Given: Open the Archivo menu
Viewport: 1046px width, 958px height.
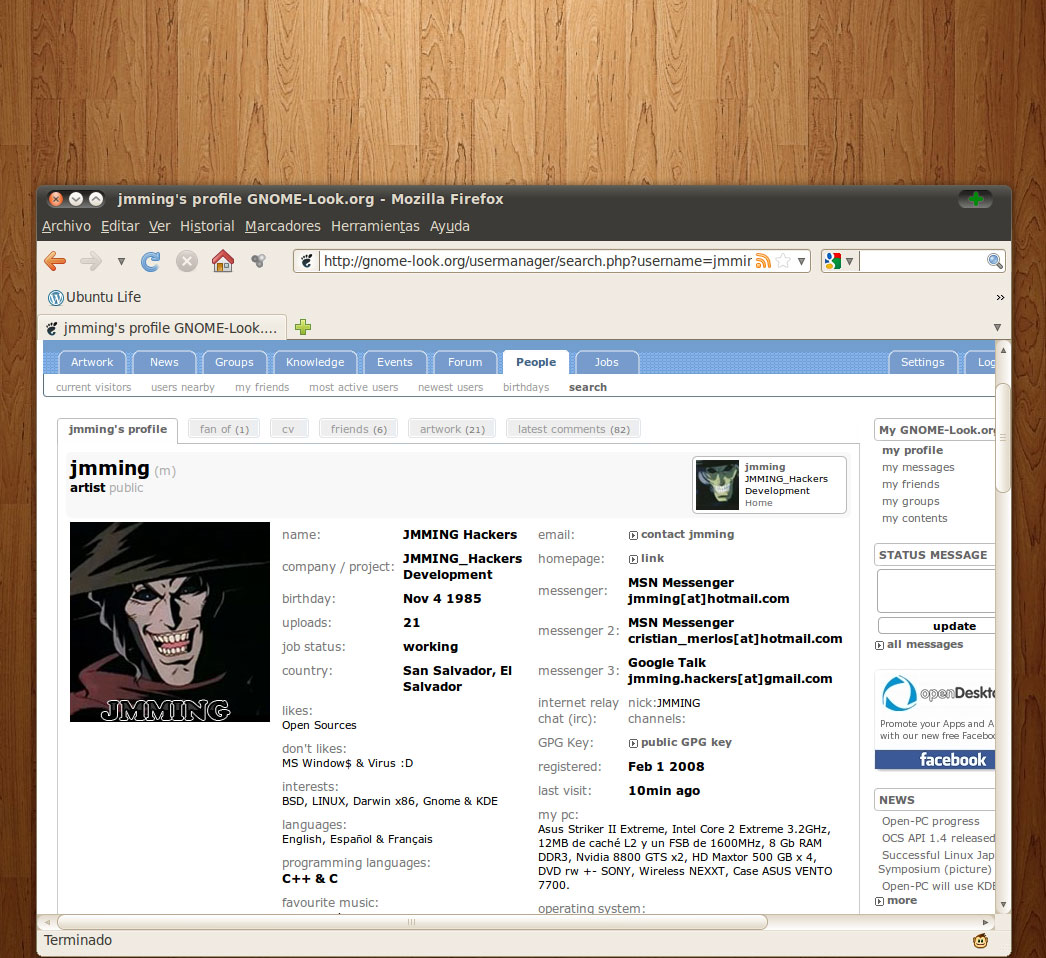Looking at the screenshot, I should pos(66,226).
